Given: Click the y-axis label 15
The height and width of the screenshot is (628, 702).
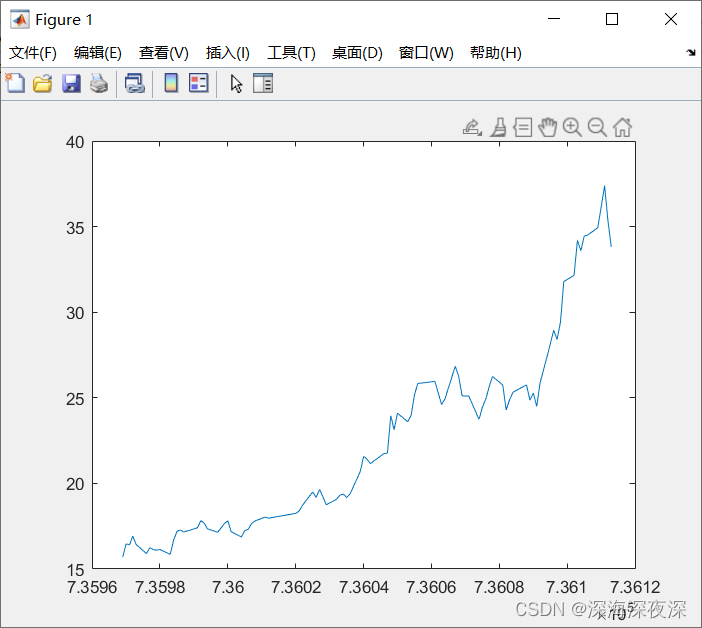Looking at the screenshot, I should point(75,570).
